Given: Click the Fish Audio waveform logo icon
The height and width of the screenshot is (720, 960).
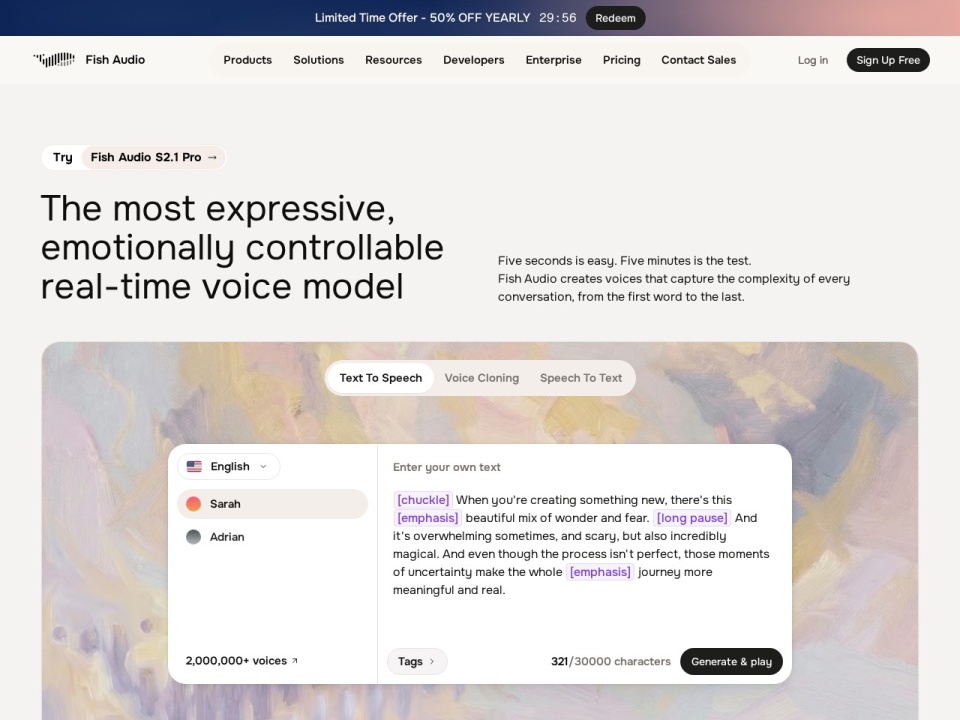Looking at the screenshot, I should point(54,59).
